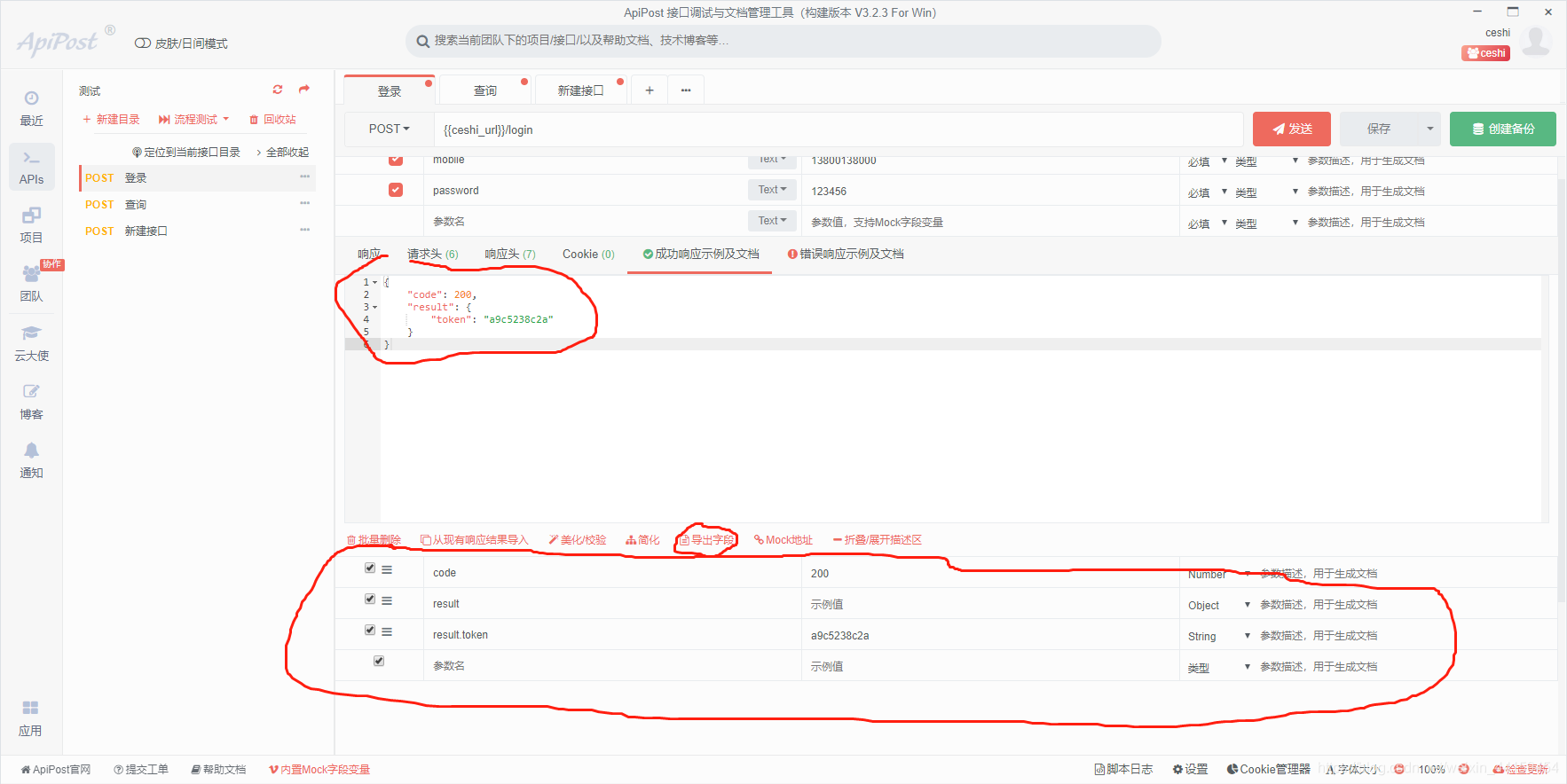Collapse line 3 result object in JSON
The height and width of the screenshot is (784, 1567).
click(x=374, y=307)
